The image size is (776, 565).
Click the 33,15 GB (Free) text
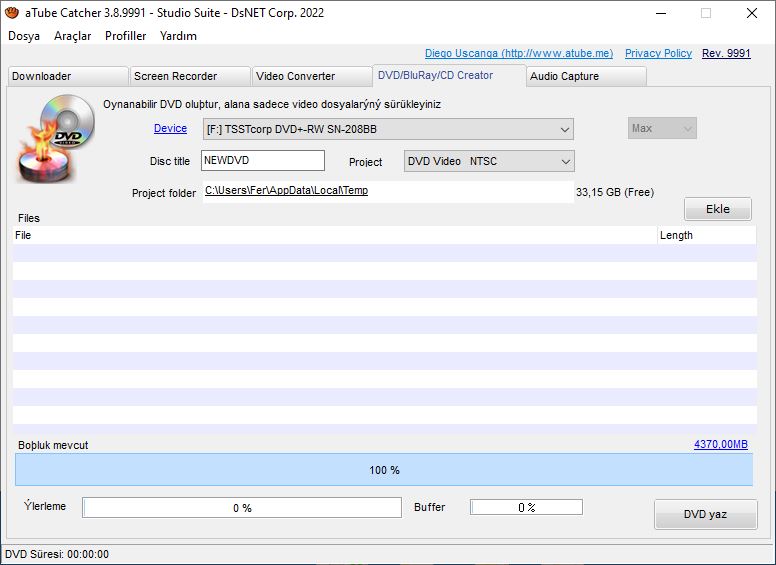click(615, 192)
